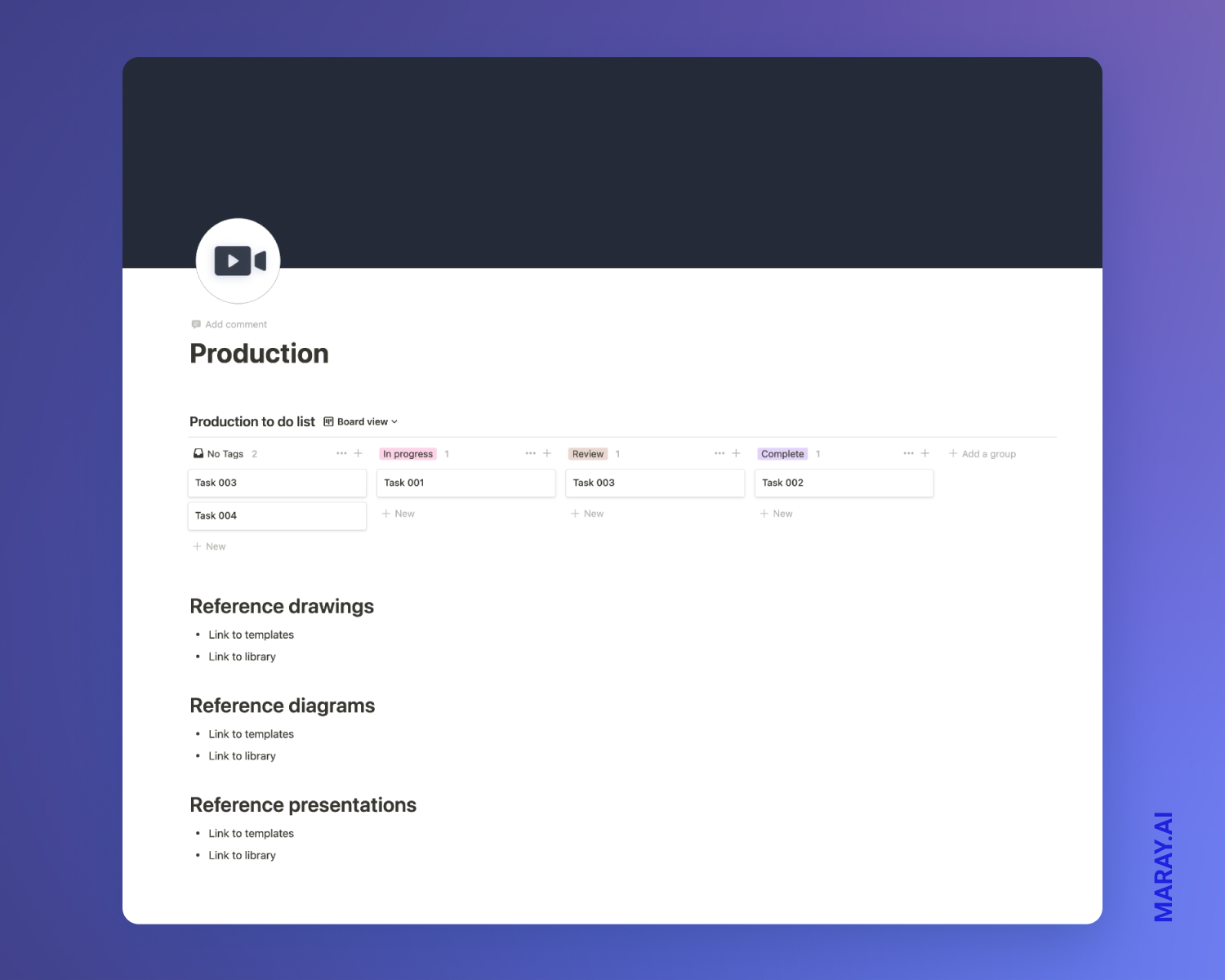
Task: Add New card under No Tags
Action: point(209,546)
